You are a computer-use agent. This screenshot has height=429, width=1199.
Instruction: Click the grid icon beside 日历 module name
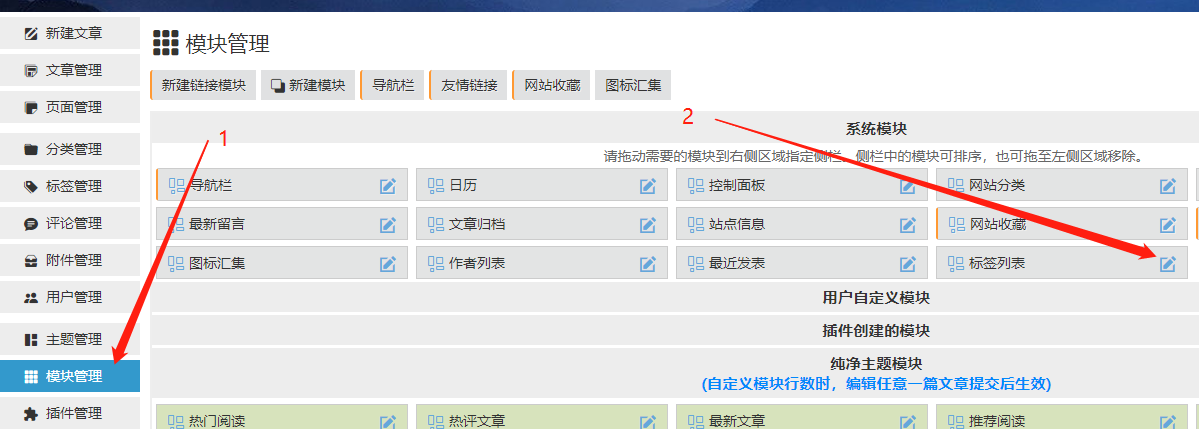(436, 185)
